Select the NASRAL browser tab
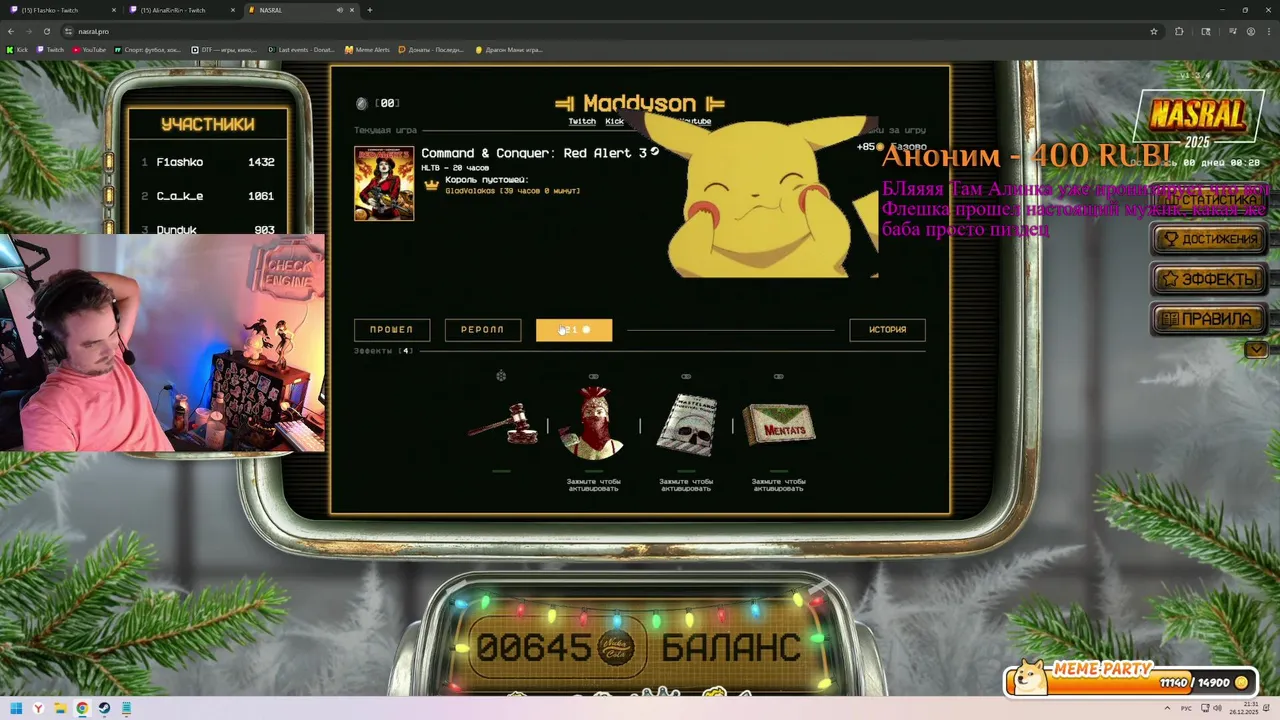Image resolution: width=1280 pixels, height=720 pixels. point(300,10)
